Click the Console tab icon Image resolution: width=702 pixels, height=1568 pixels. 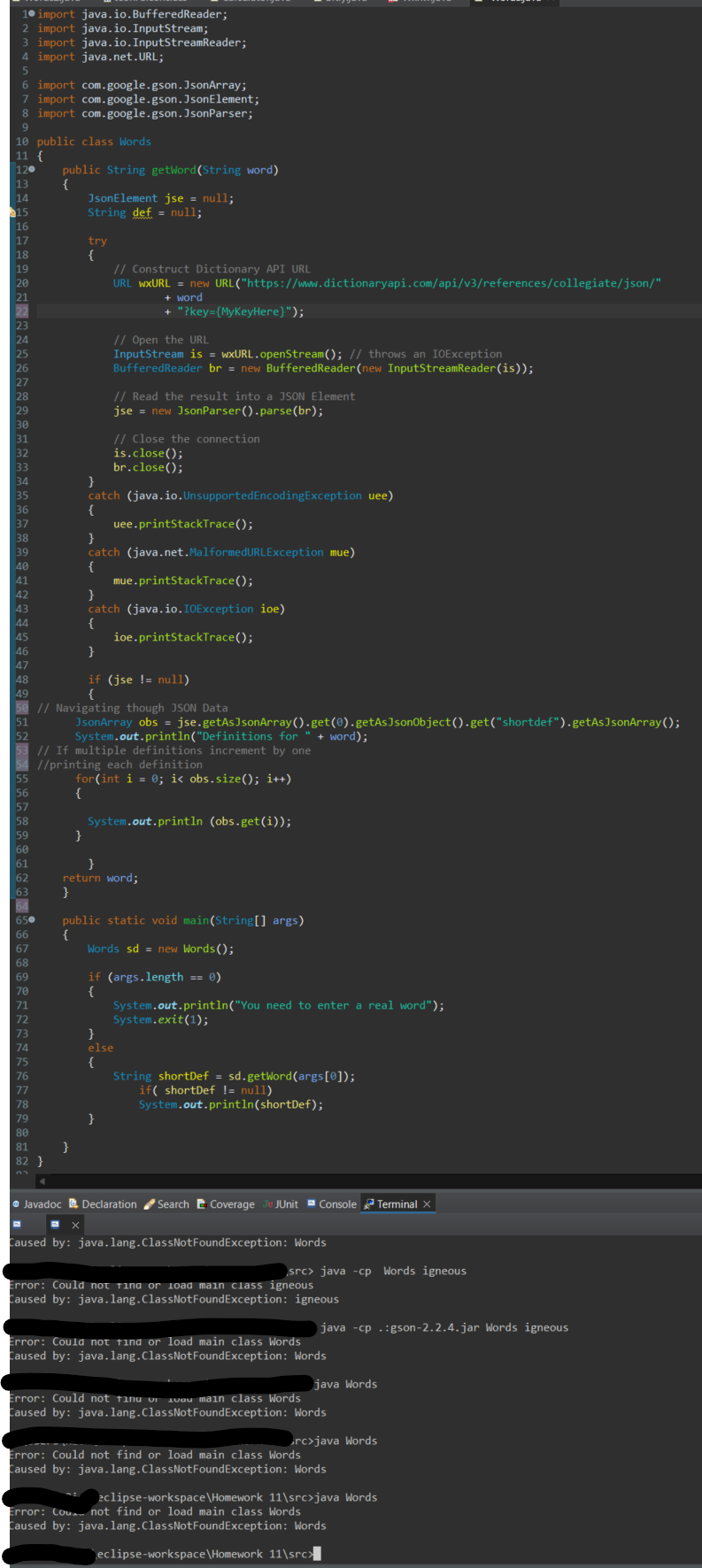click(312, 1204)
